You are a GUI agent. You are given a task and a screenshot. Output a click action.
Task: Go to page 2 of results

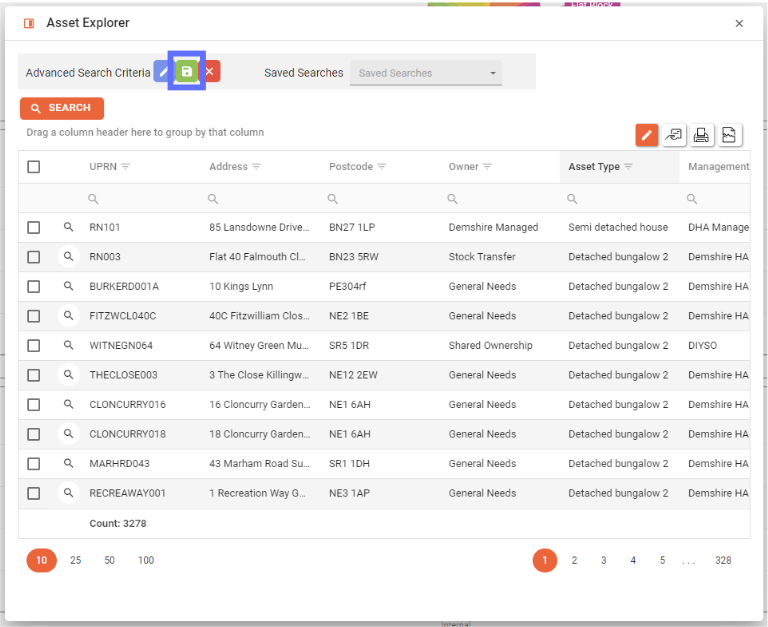pyautogui.click(x=574, y=561)
